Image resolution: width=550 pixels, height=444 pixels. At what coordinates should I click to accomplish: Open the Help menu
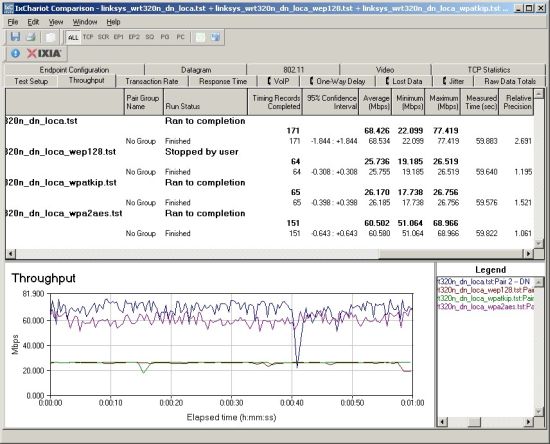[x=113, y=22]
